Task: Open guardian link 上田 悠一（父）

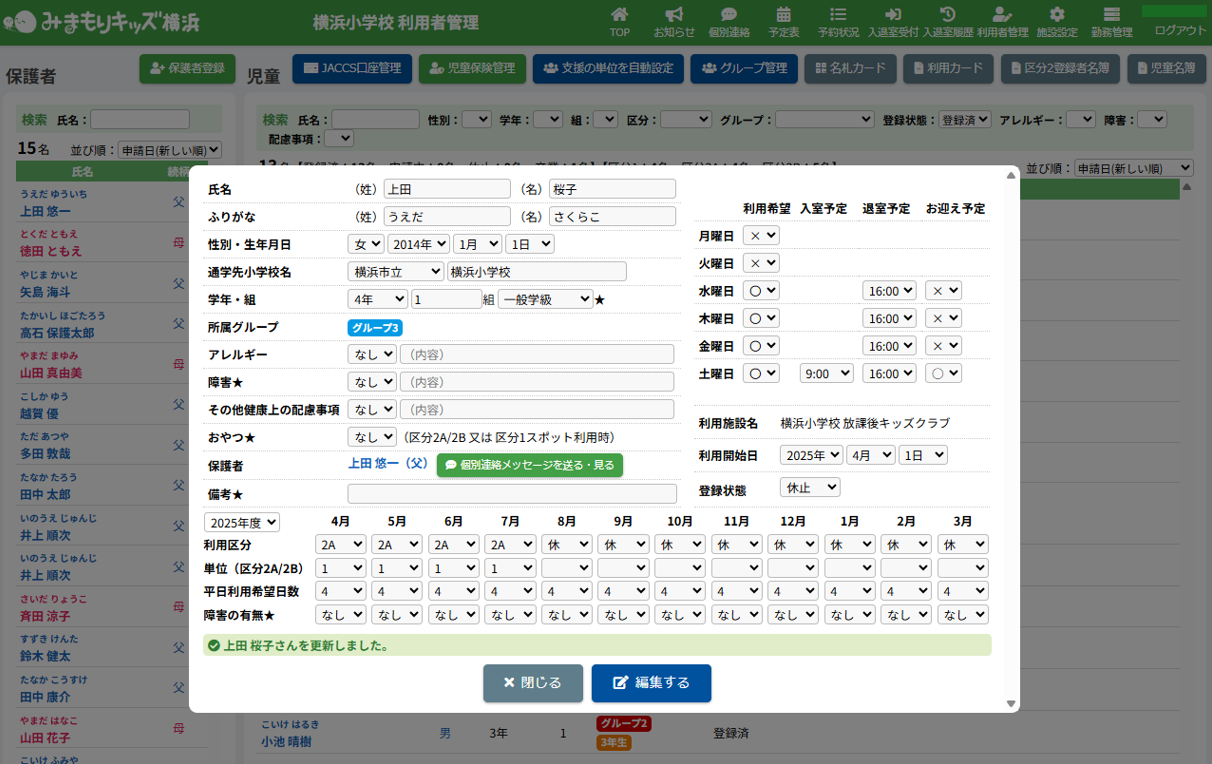Action: click(x=388, y=465)
